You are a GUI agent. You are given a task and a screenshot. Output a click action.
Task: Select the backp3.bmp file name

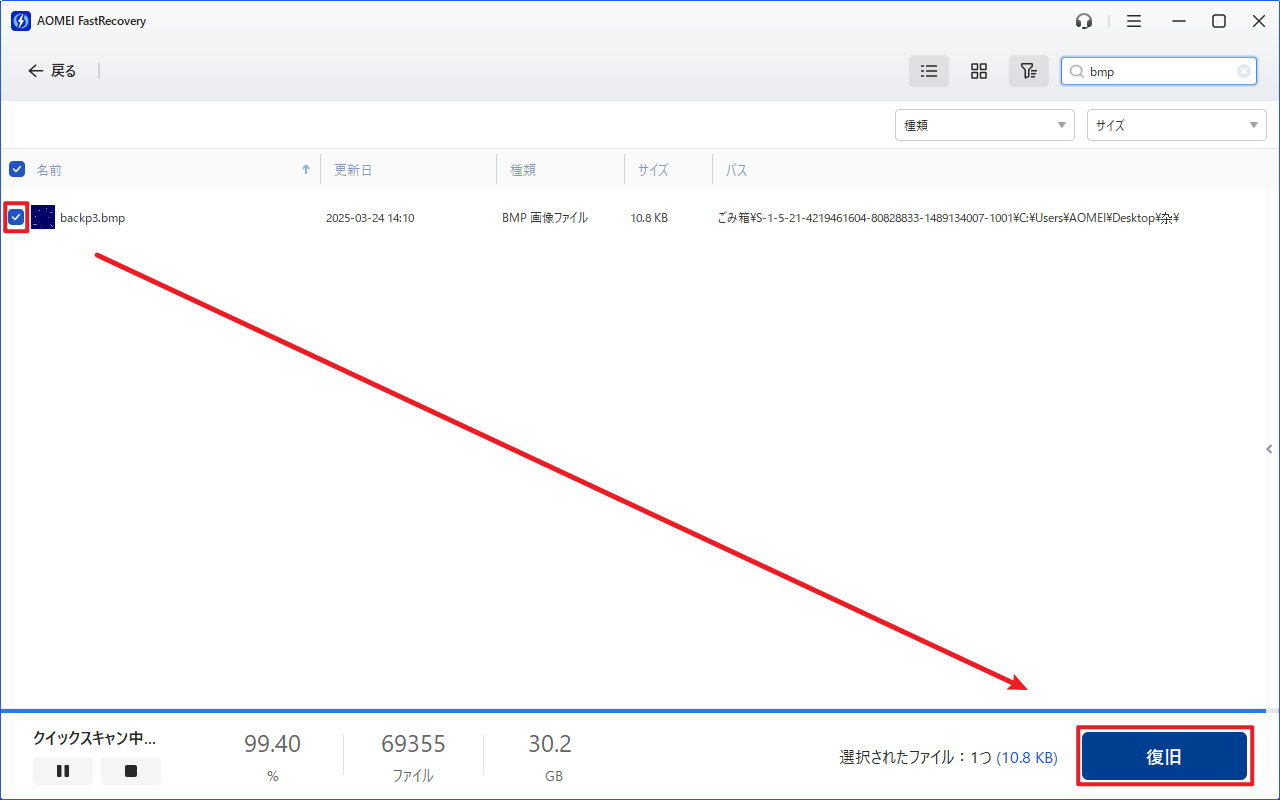click(93, 218)
